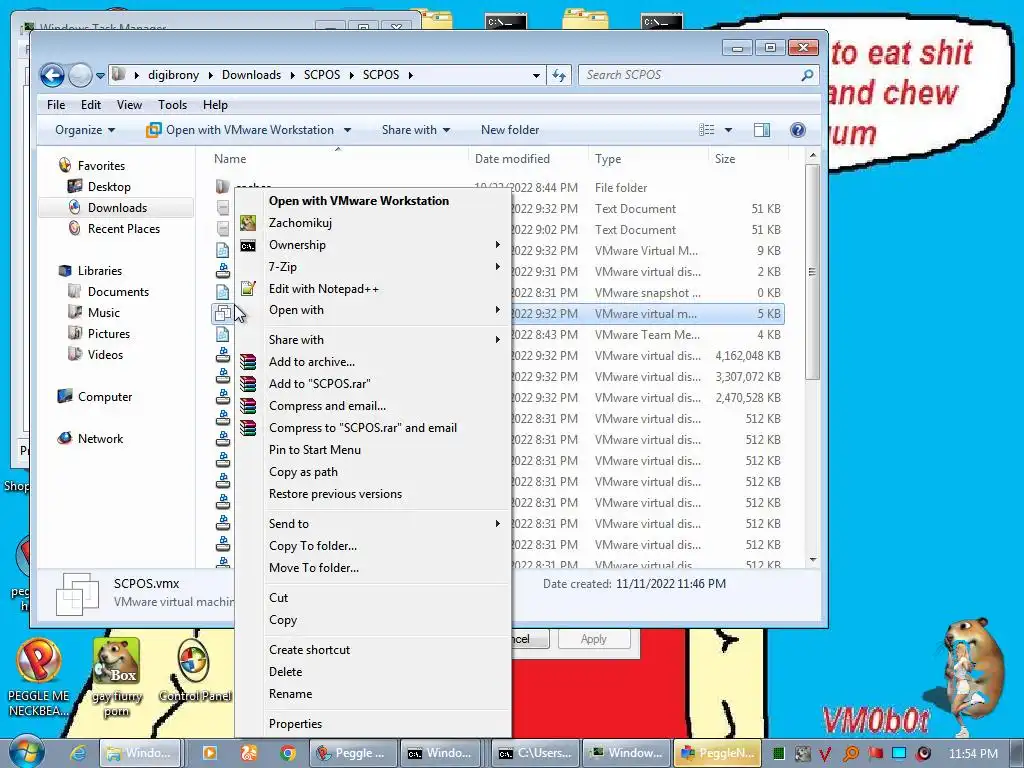The height and width of the screenshot is (768, 1024).
Task: Click the magnifier icon in search box
Action: 808,75
